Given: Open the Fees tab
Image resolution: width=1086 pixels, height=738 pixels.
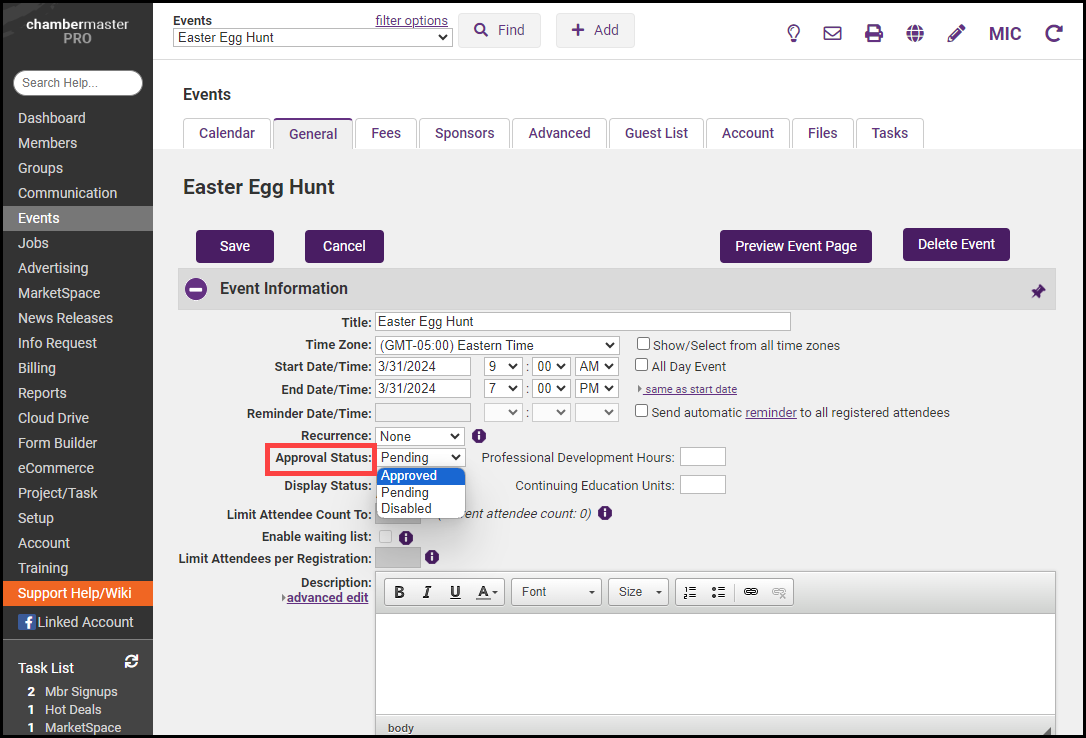Looking at the screenshot, I should 386,133.
